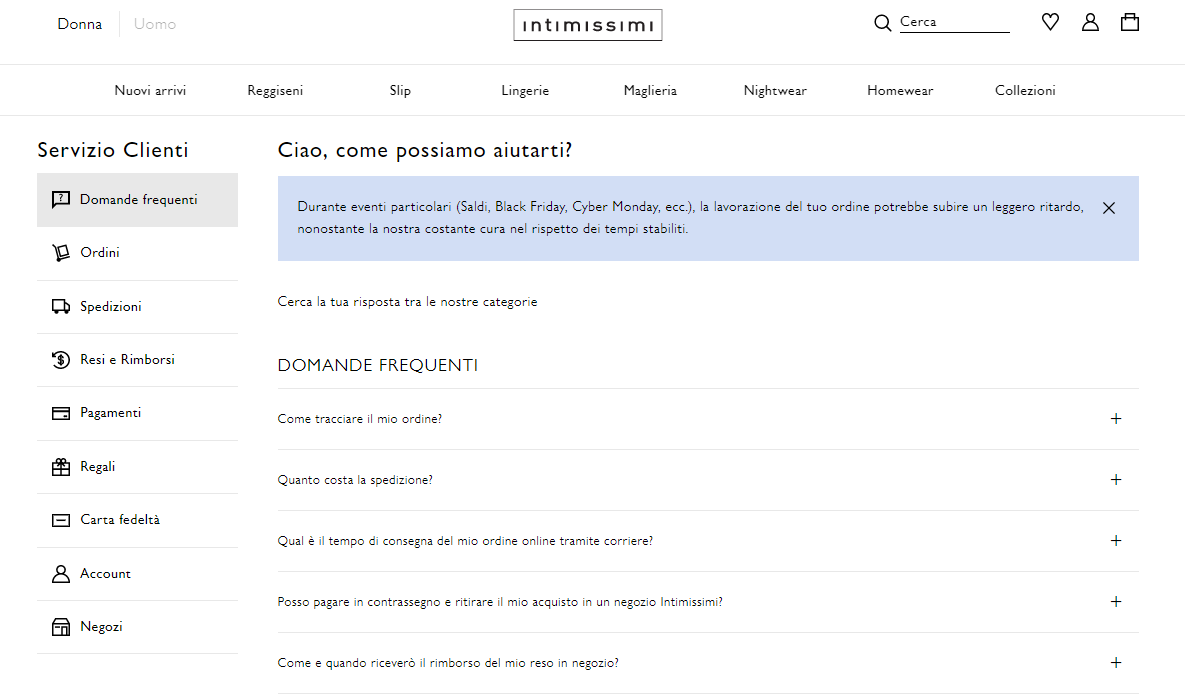The width and height of the screenshot is (1185, 695).
Task: Expand 'Quanto costa la spedizione?'
Action: pos(1116,480)
